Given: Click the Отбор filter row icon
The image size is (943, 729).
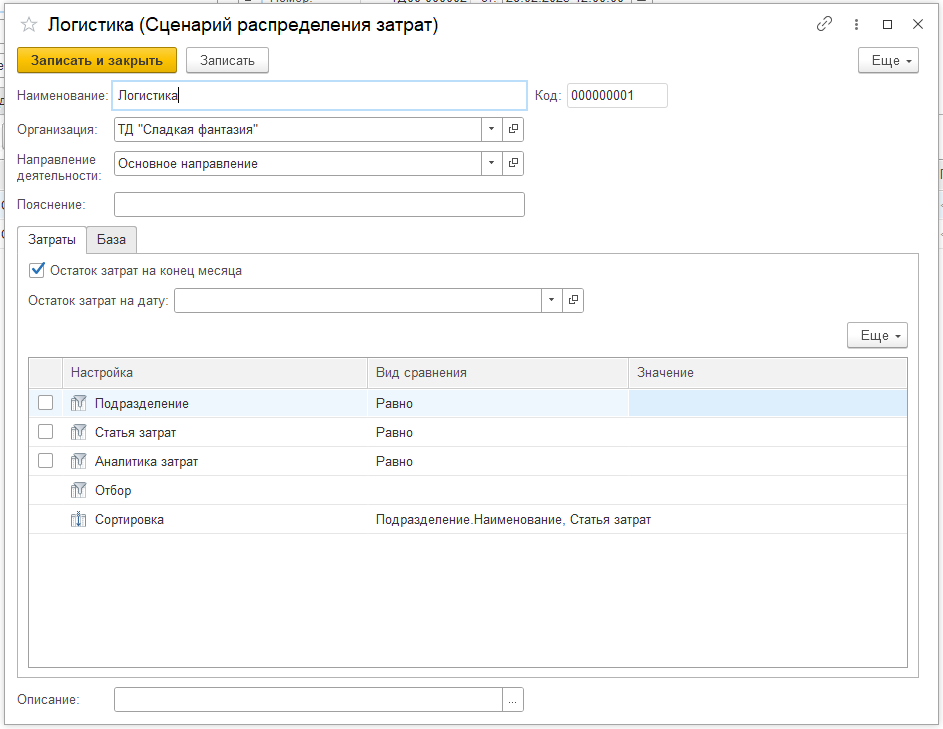Looking at the screenshot, I should tap(79, 490).
